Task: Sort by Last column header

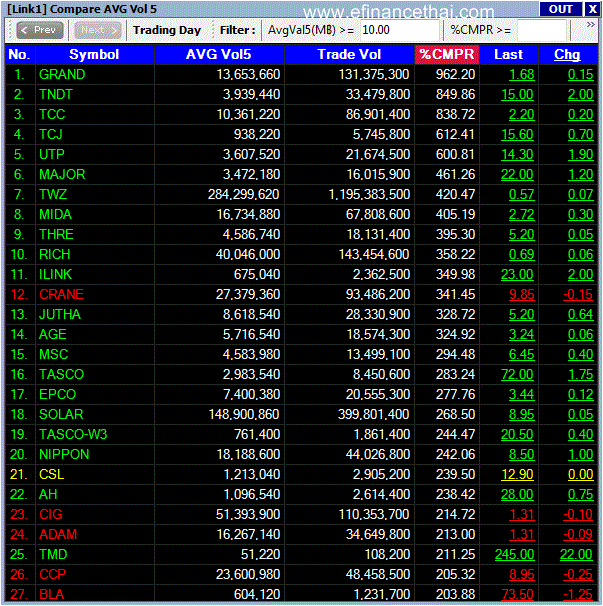Action: tap(509, 54)
